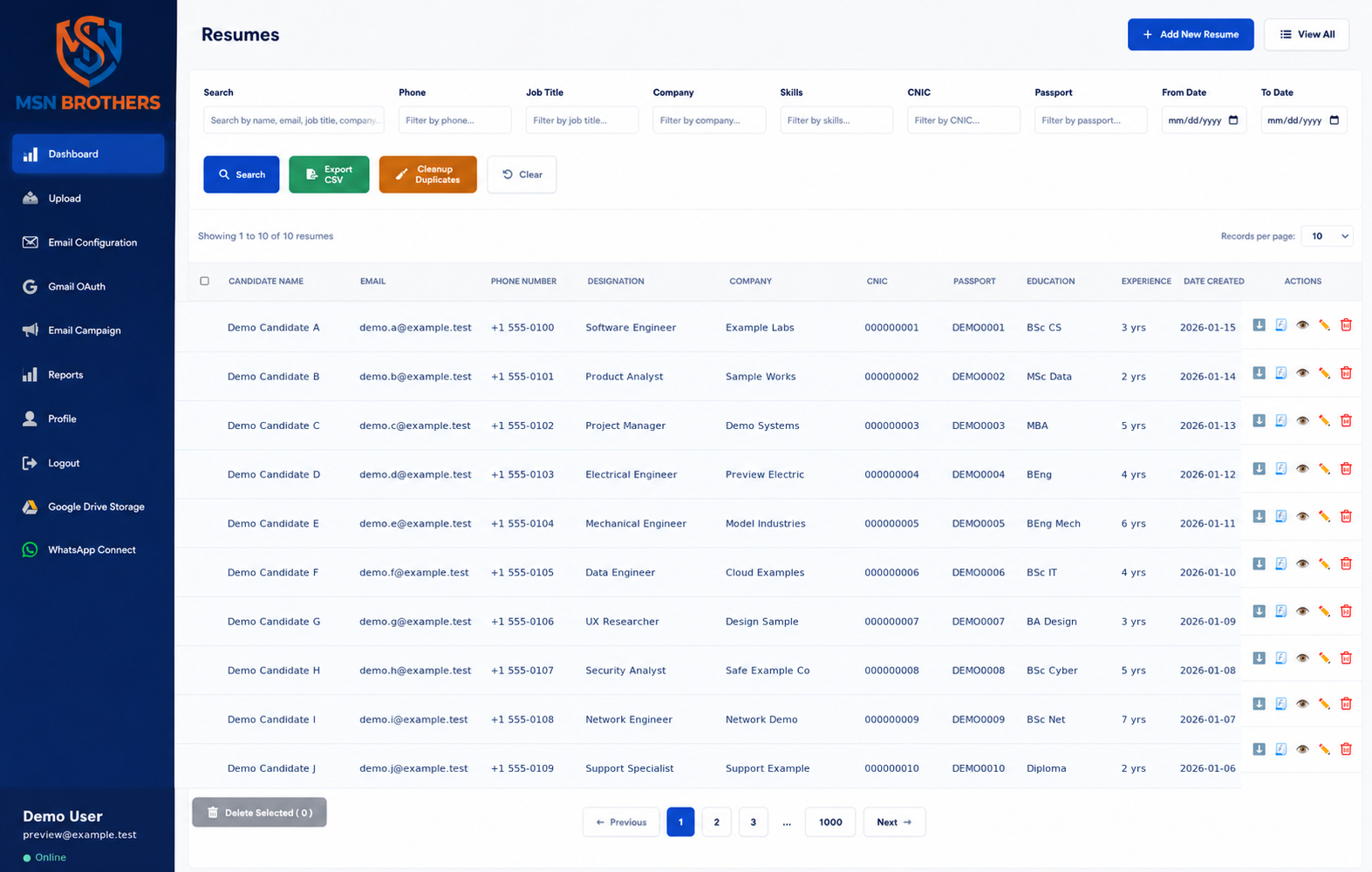Click Export CSV button
The image size is (1372, 872).
(x=329, y=174)
